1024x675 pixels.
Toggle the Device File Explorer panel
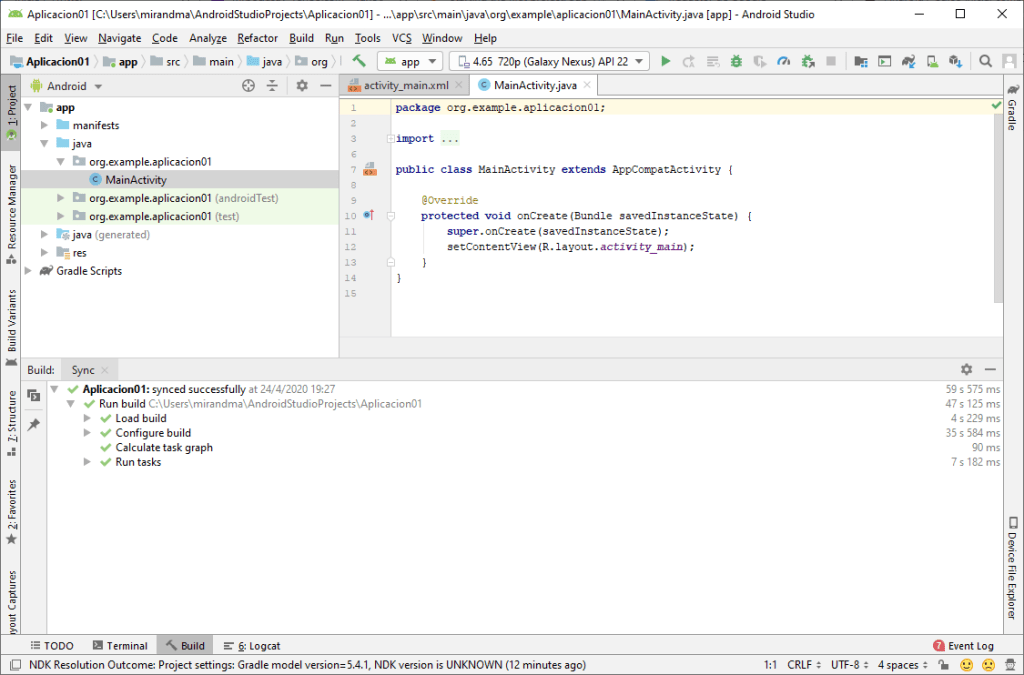pyautogui.click(x=1012, y=568)
